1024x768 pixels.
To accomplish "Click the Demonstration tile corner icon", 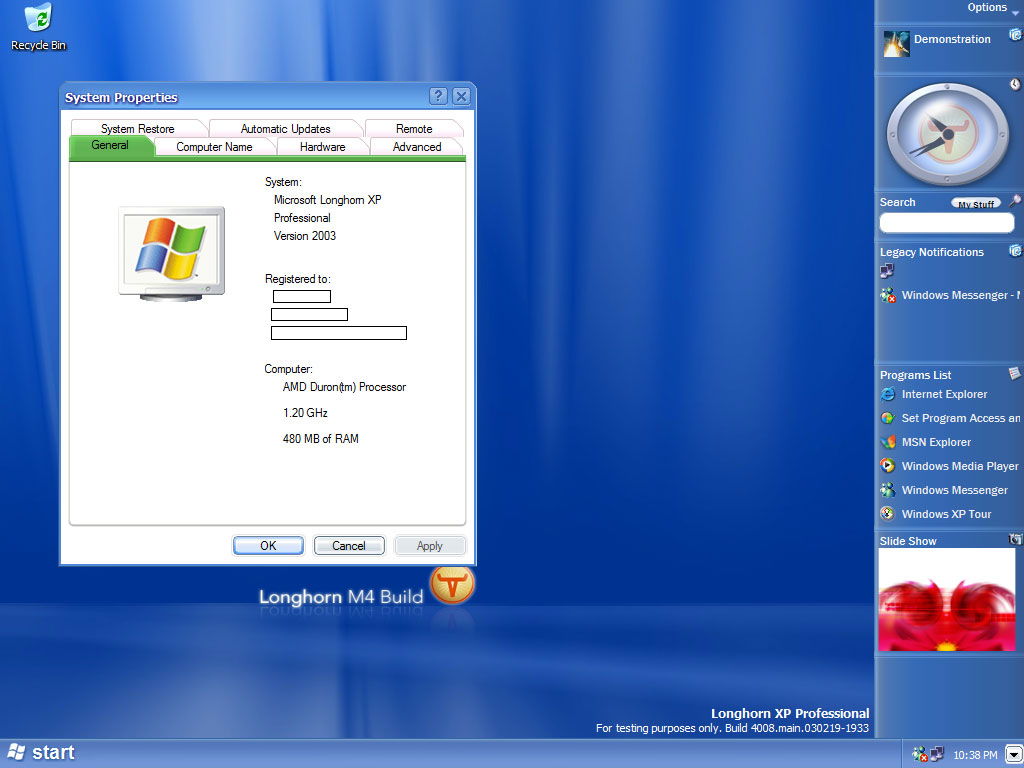I will [x=1015, y=35].
